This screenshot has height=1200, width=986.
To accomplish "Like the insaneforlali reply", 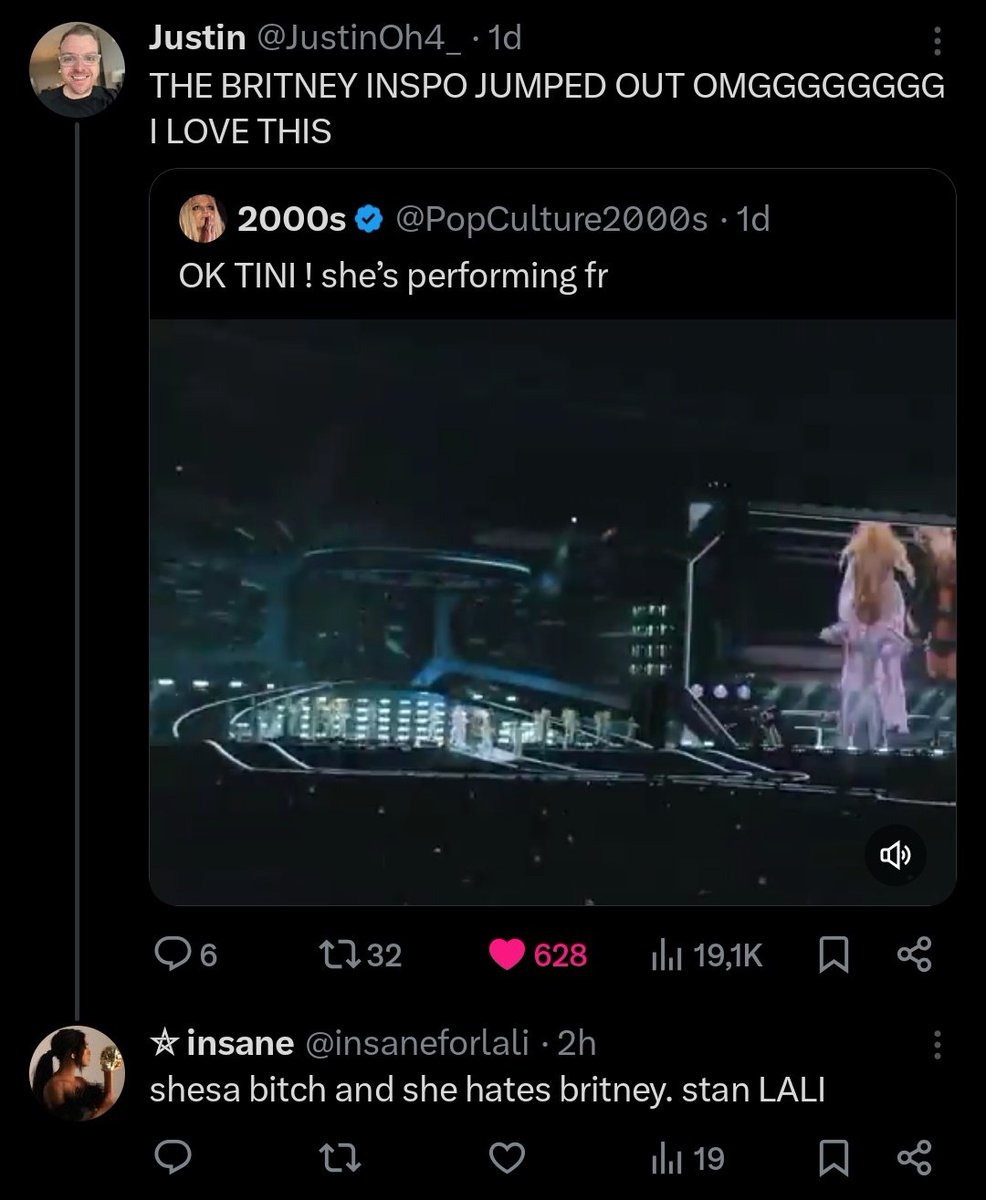I will 507,1158.
